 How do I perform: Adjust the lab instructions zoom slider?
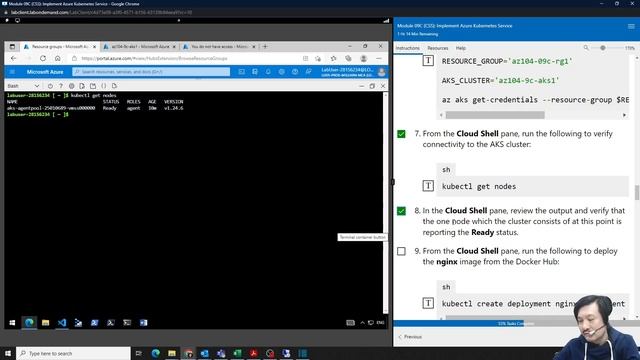coord(602,48)
